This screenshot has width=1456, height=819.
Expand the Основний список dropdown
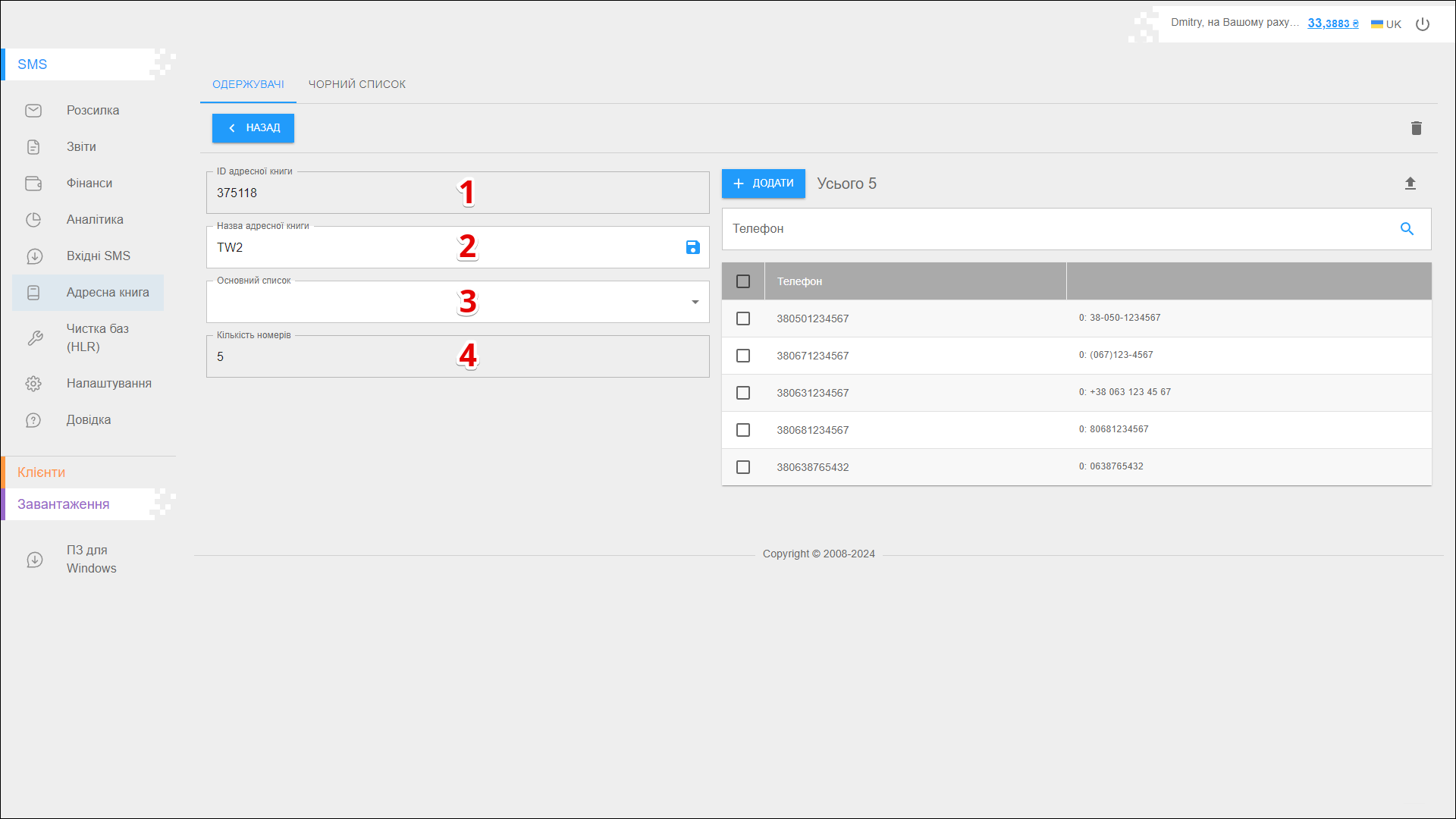point(695,303)
